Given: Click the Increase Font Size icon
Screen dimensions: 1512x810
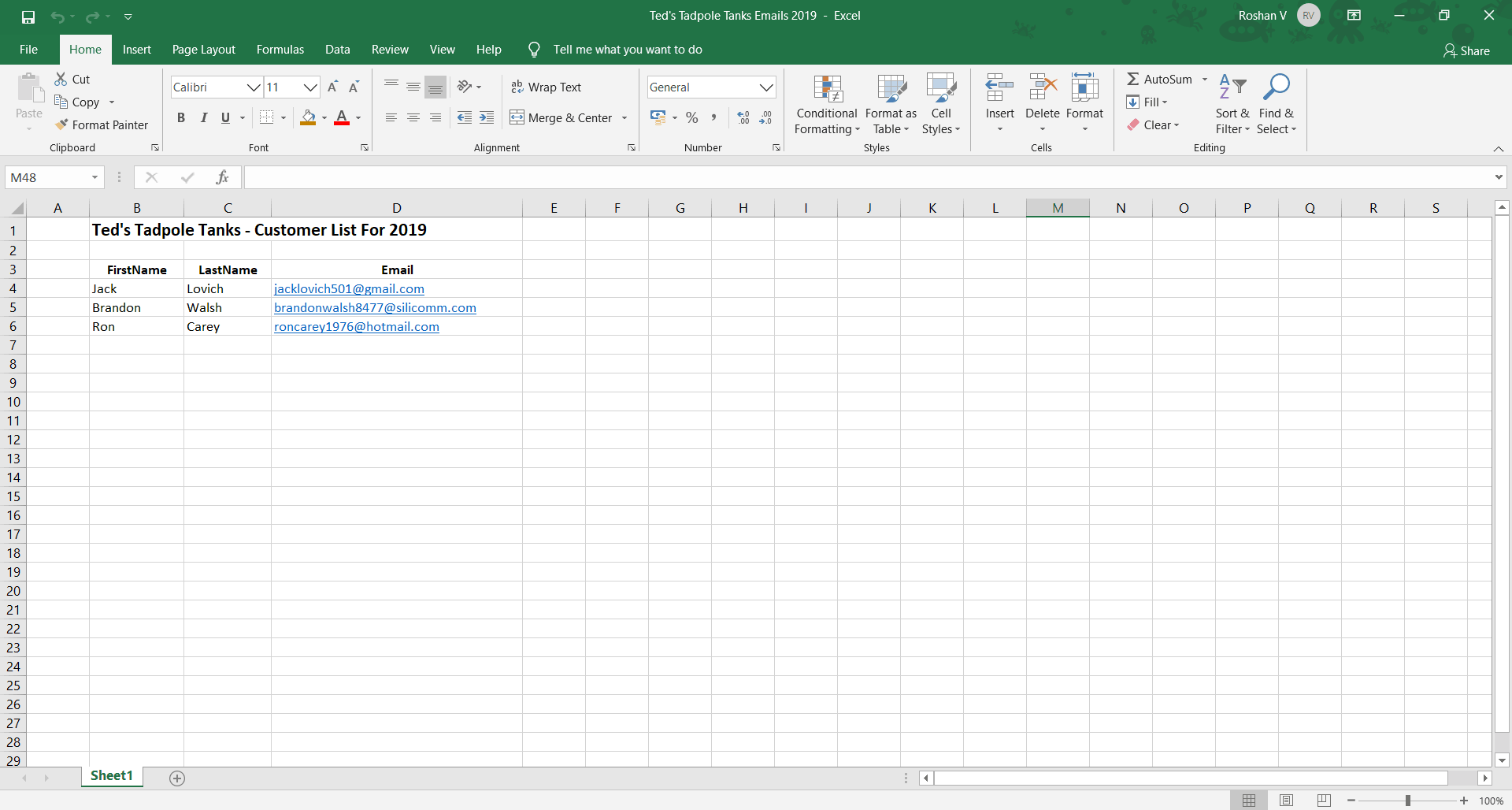Looking at the screenshot, I should (332, 87).
